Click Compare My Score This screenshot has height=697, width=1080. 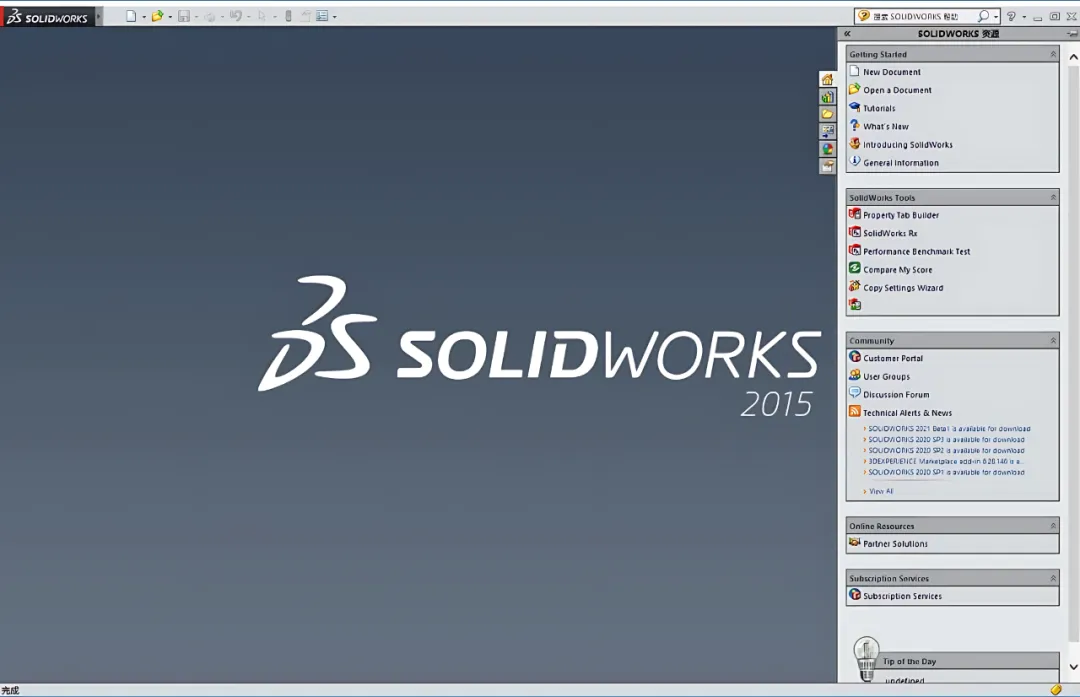coord(897,270)
